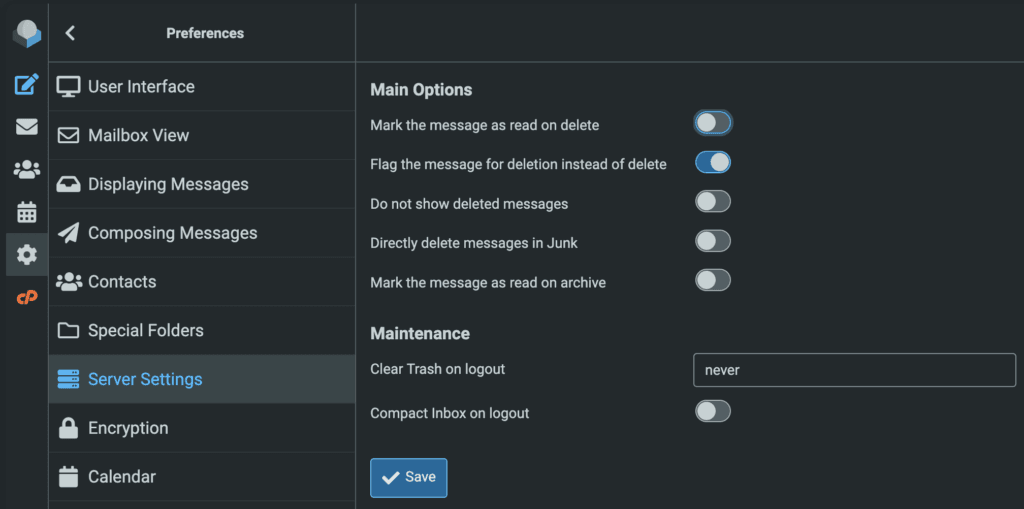Open the Clear Trash on logout dropdown
Viewport: 1024px width, 509px height.
[x=854, y=370]
